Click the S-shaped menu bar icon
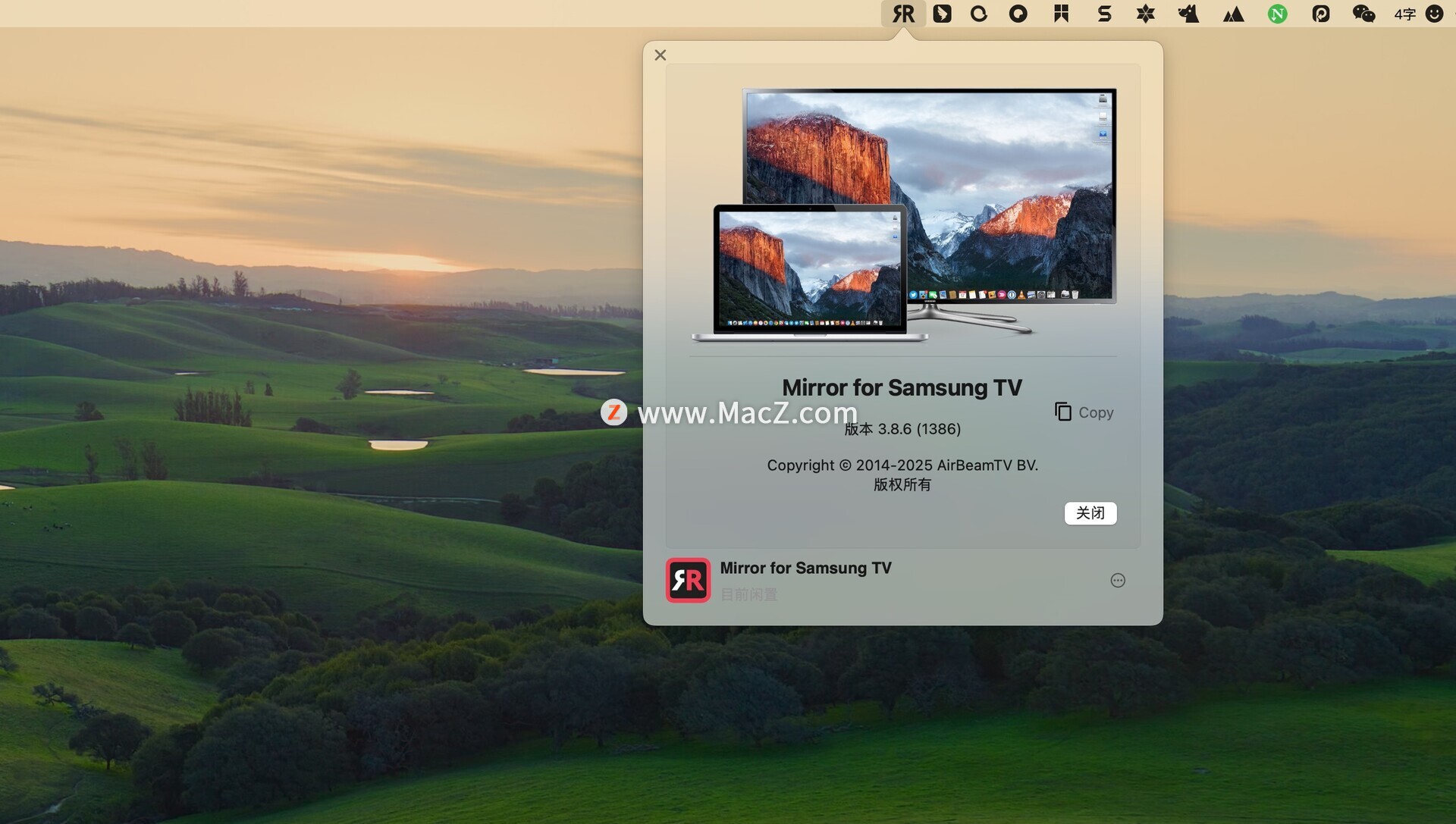Image resolution: width=1456 pixels, height=824 pixels. click(1104, 14)
